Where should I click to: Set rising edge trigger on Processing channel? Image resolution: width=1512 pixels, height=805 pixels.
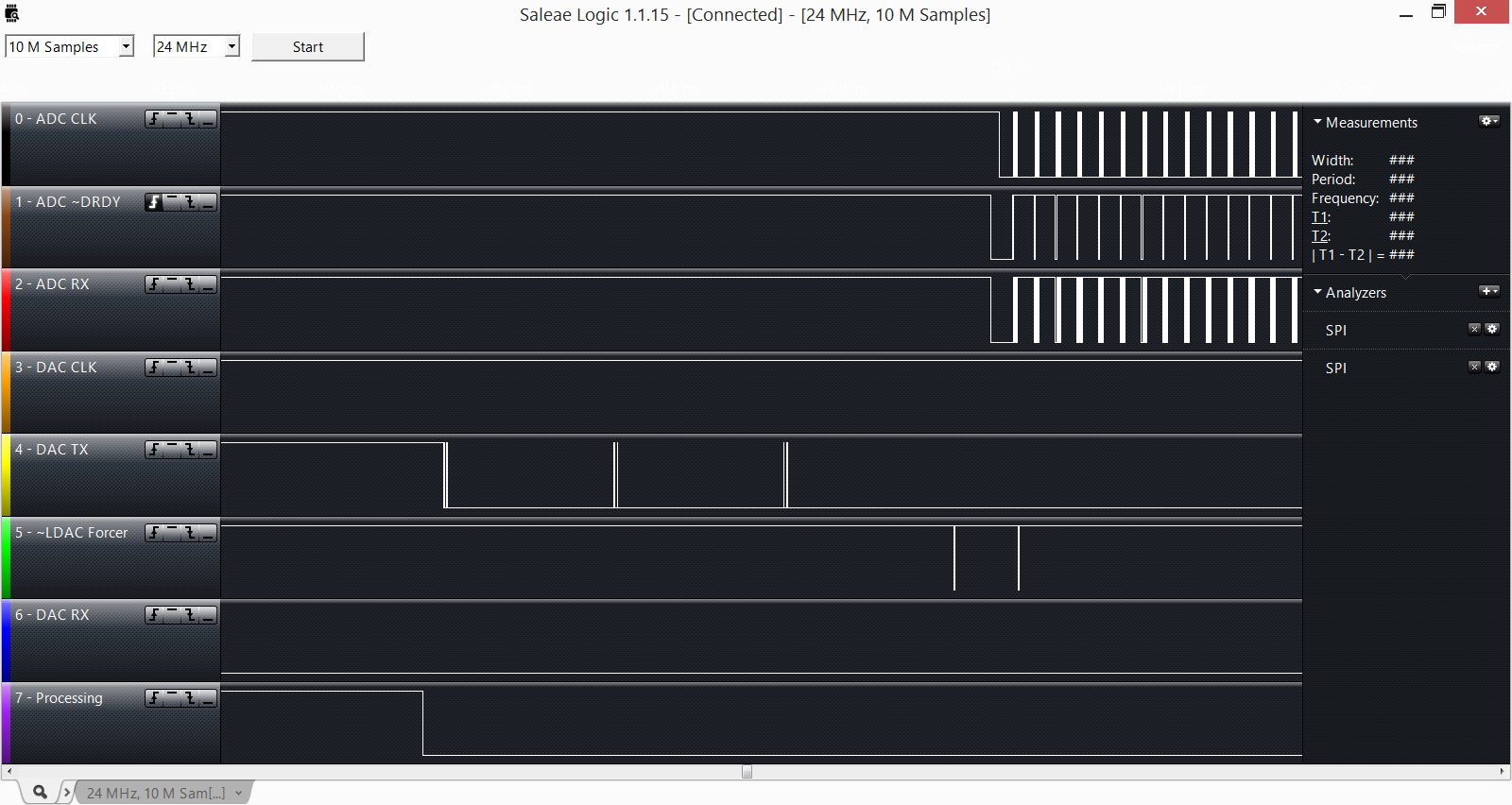154,698
